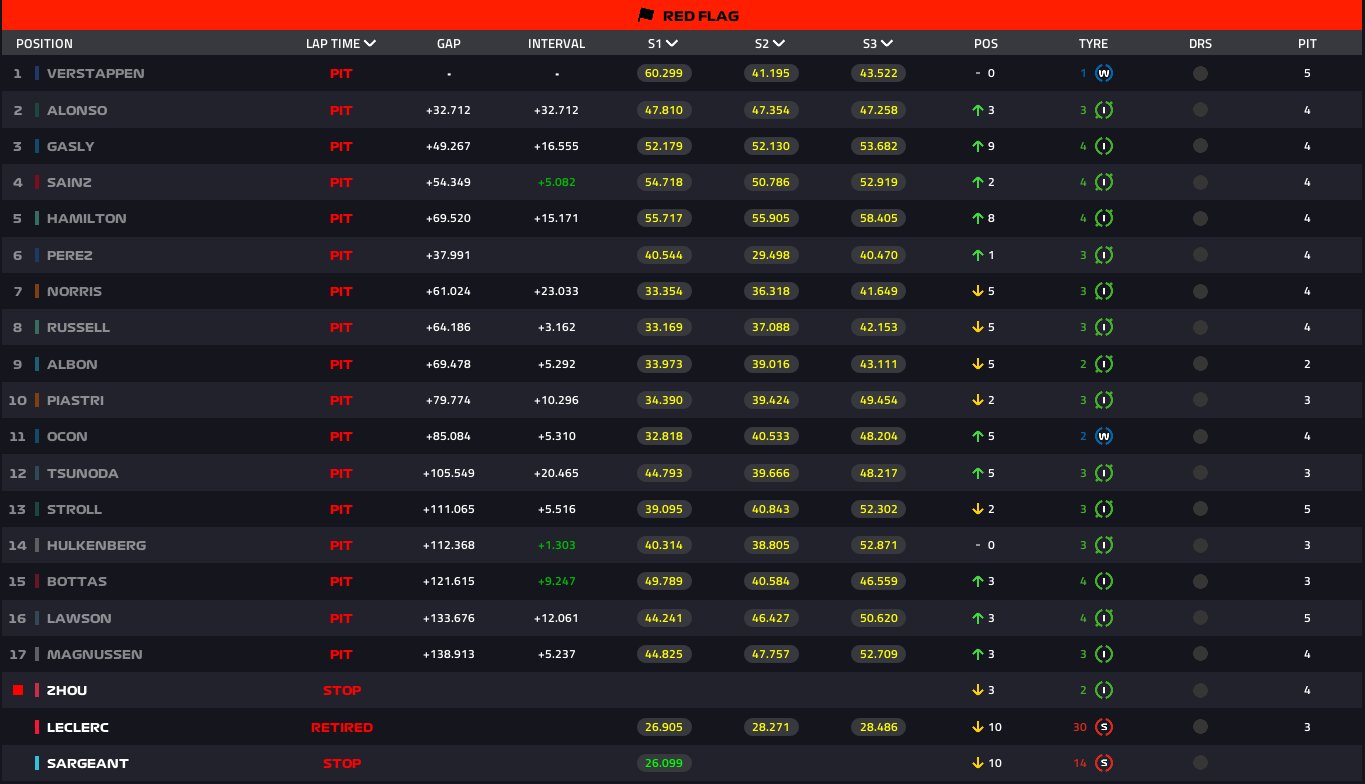Select the HULKENBERG driver name
The width and height of the screenshot is (1365, 784).
pos(96,545)
